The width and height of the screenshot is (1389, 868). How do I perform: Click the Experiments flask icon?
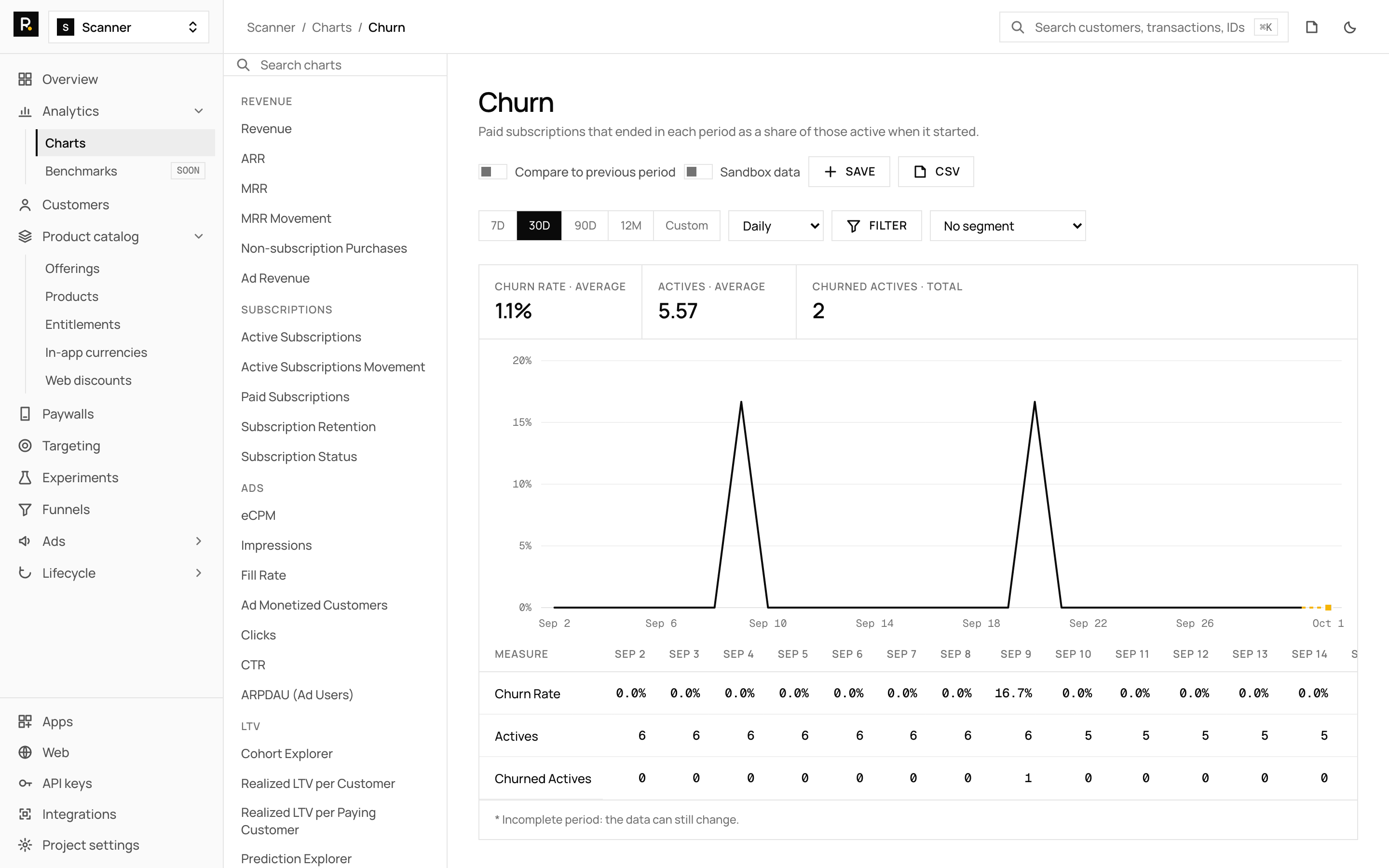[25, 477]
